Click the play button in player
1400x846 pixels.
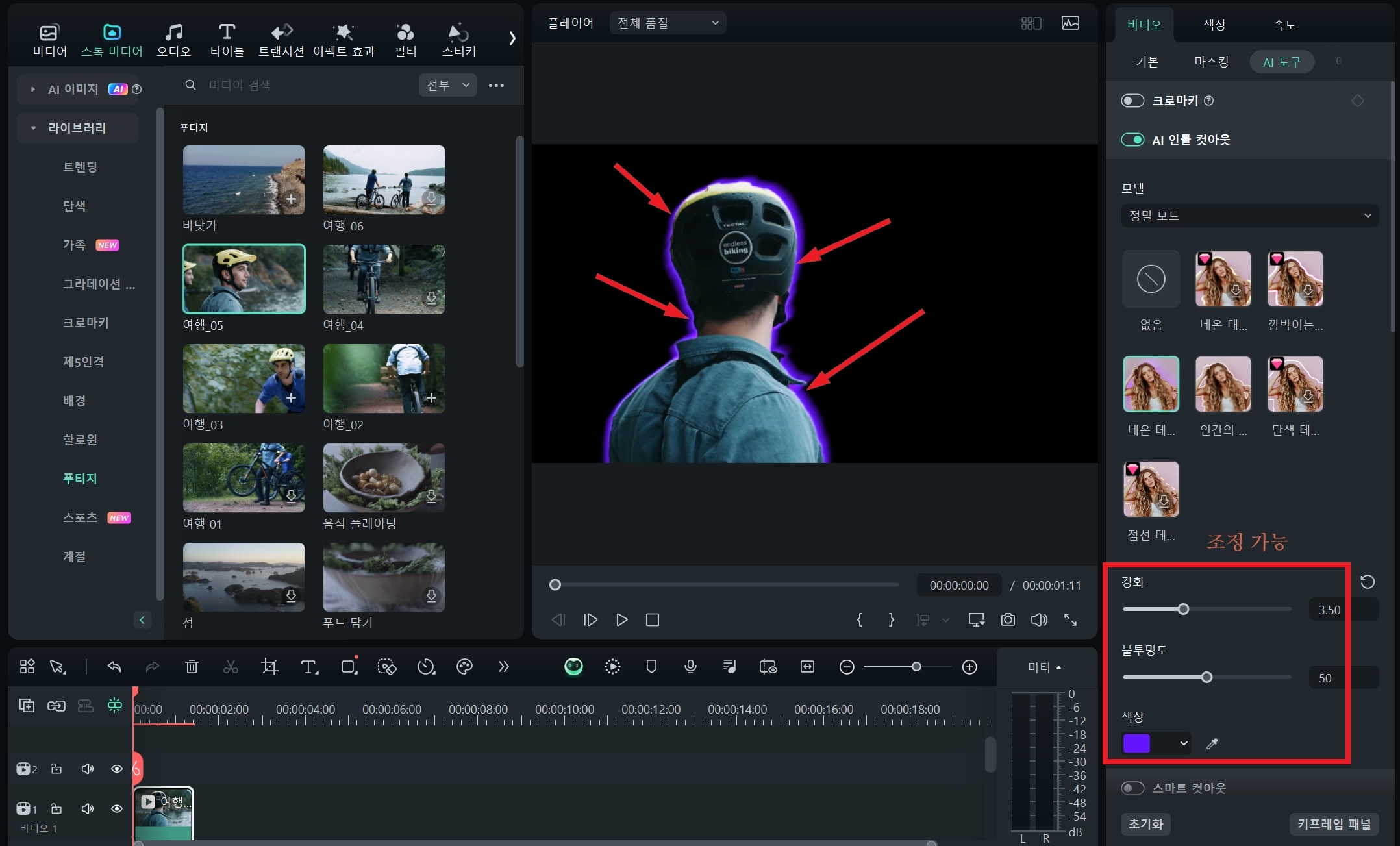pyautogui.click(x=621, y=620)
